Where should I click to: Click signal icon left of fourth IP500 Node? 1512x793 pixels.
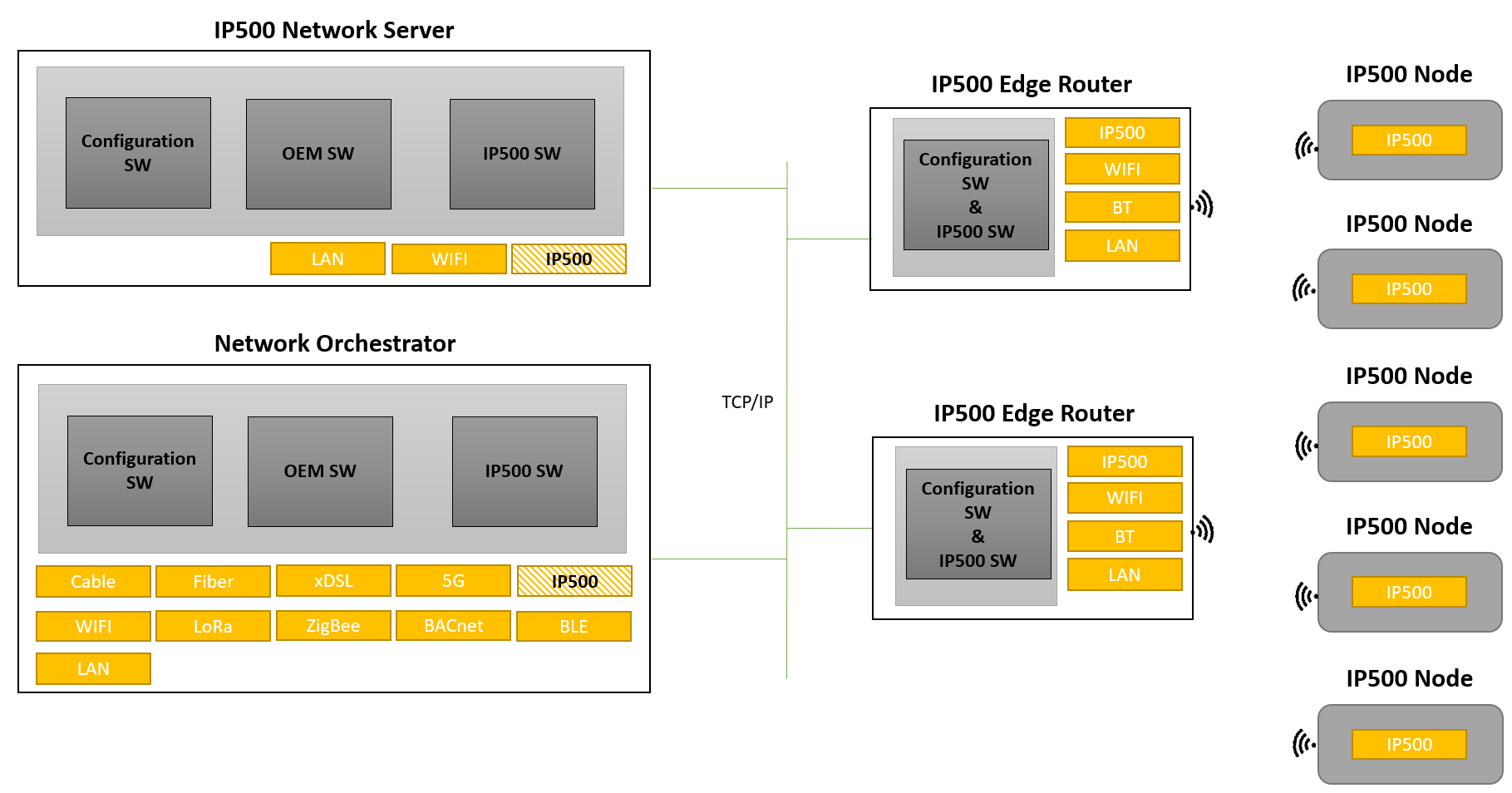tap(1306, 595)
